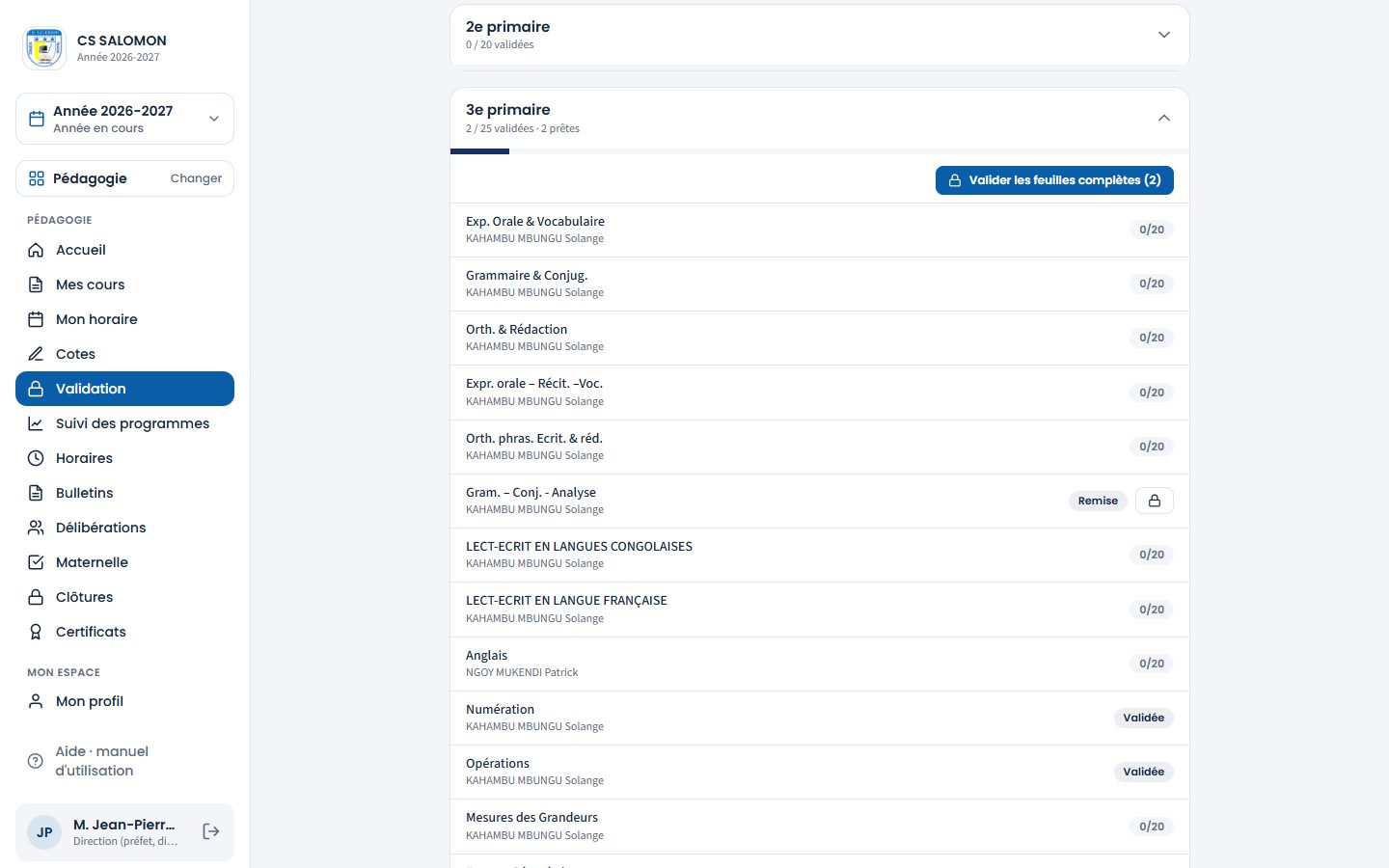Viewport: 1389px width, 868px height.
Task: Select LECT-ECRIT EN LANGUE FRANÇAISE row
Action: (x=820, y=610)
